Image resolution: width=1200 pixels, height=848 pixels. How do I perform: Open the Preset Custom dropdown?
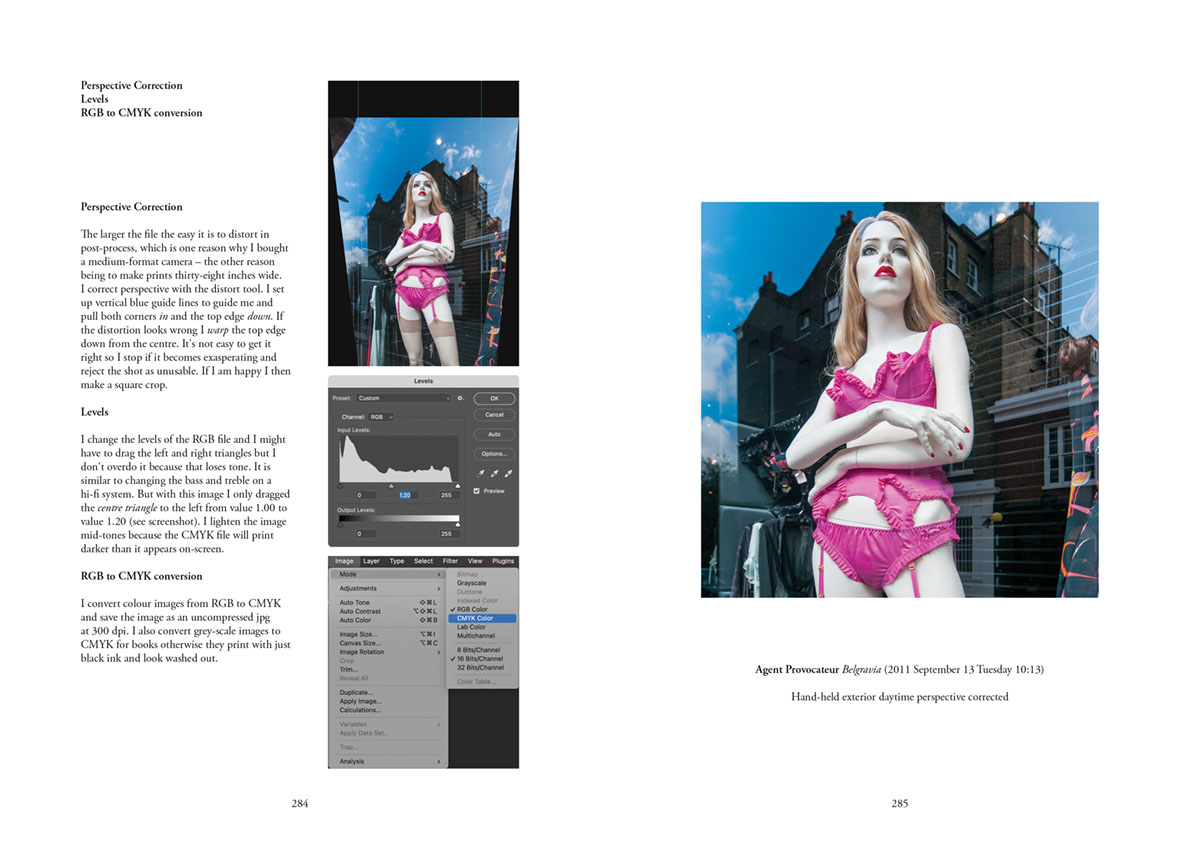tap(403, 398)
